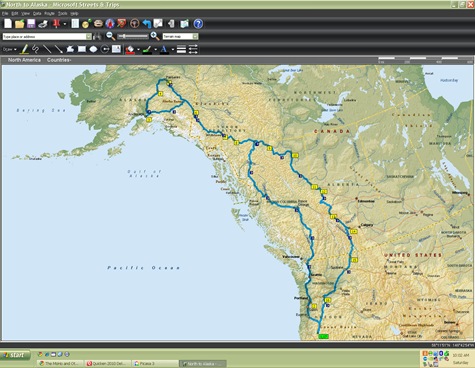Click the steering wheel driving icon
This screenshot has height=368, width=475.
click(x=134, y=24)
